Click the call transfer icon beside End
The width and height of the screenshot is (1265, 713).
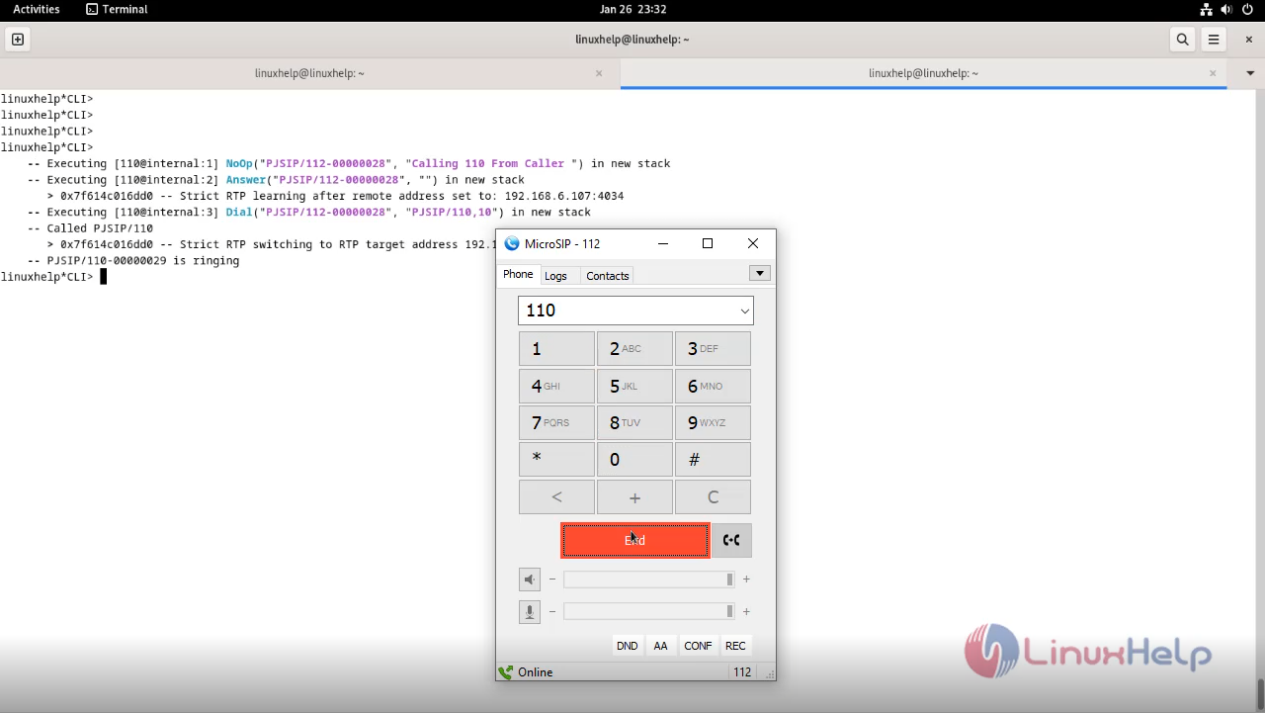731,540
